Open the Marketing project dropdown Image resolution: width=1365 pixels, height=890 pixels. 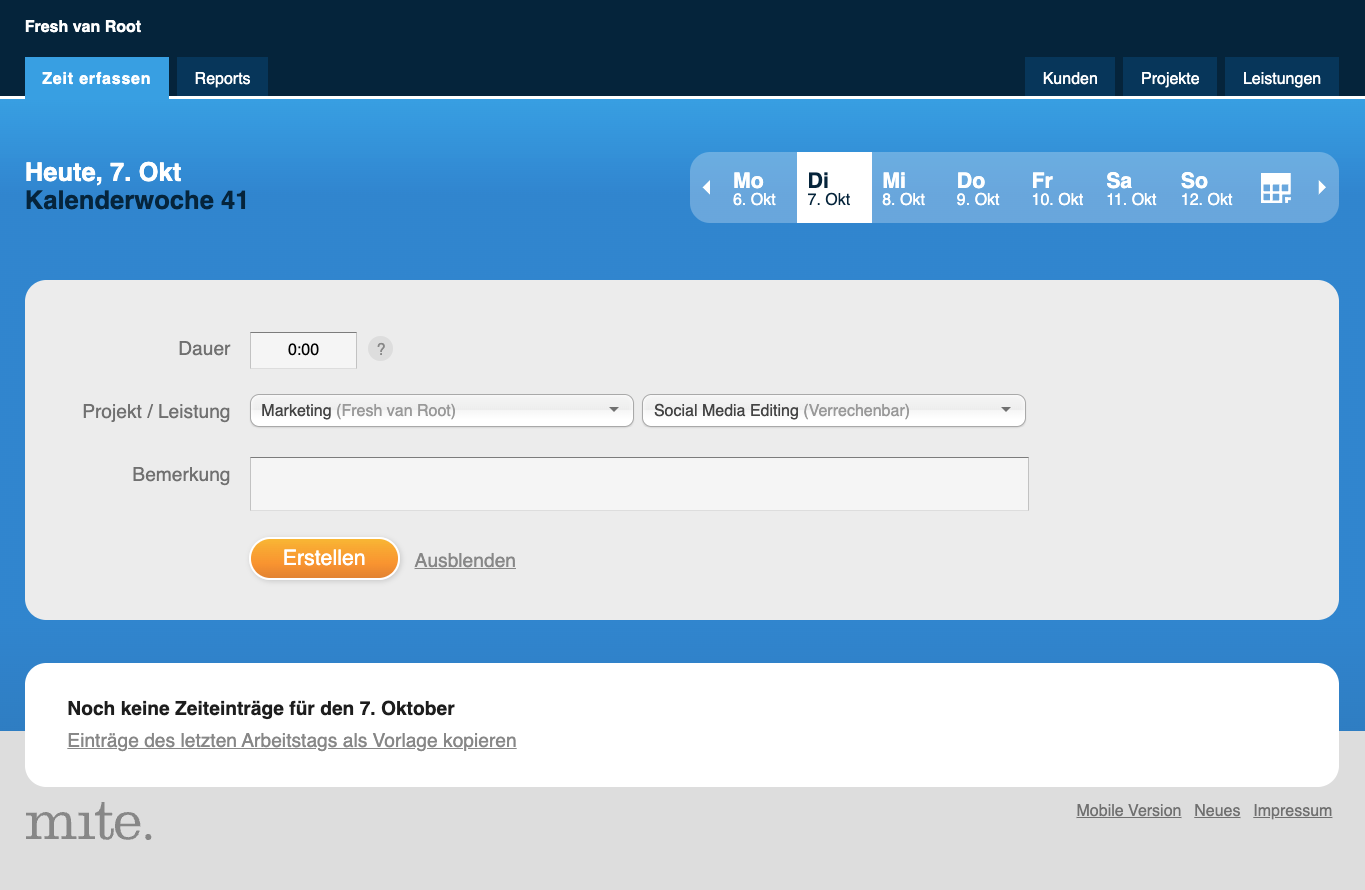click(441, 411)
